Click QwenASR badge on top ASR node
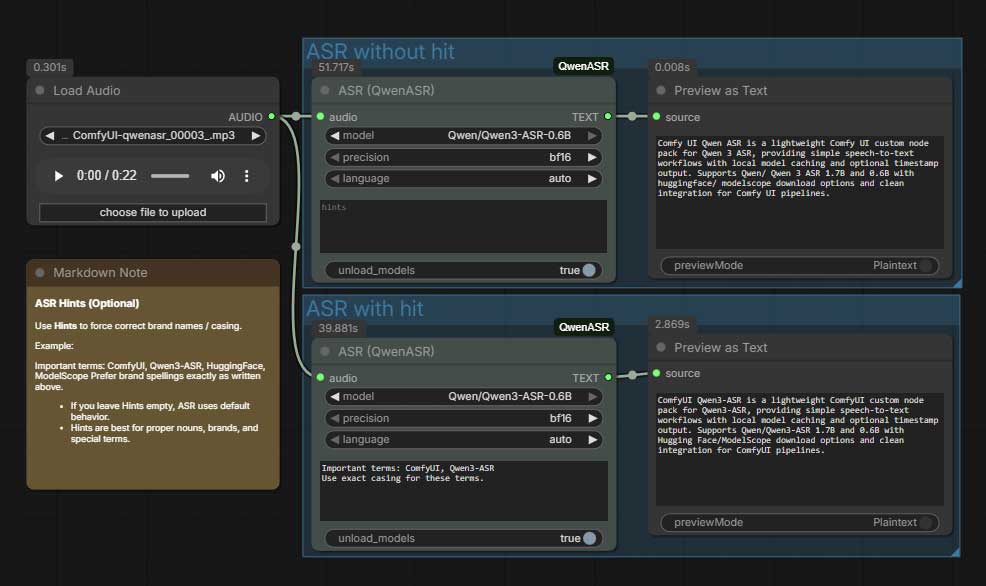The width and height of the screenshot is (986, 586). [x=584, y=66]
